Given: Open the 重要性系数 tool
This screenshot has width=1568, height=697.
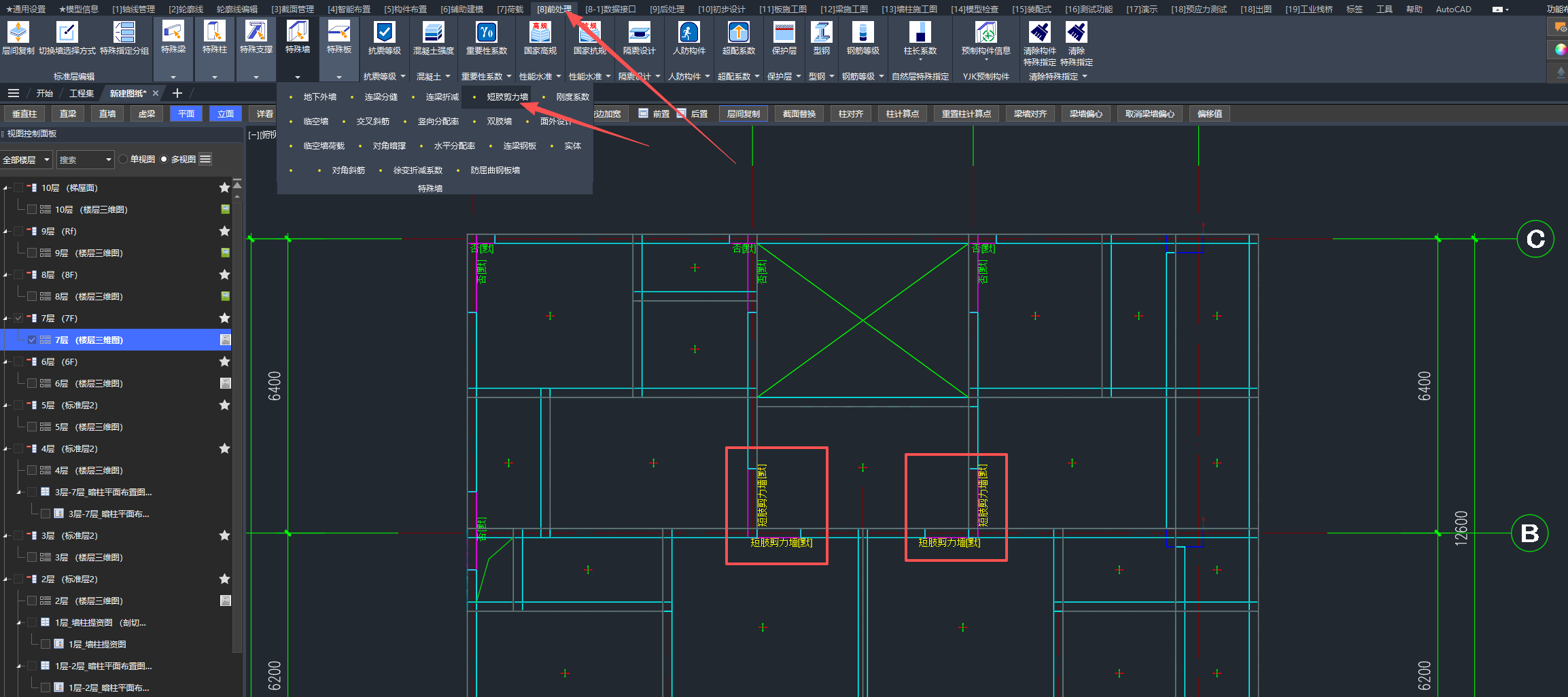Looking at the screenshot, I should click(487, 32).
